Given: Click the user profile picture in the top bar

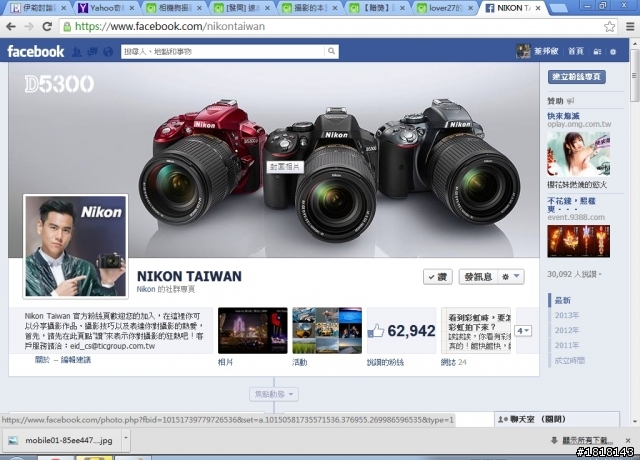Looking at the screenshot, I should coord(523,51).
